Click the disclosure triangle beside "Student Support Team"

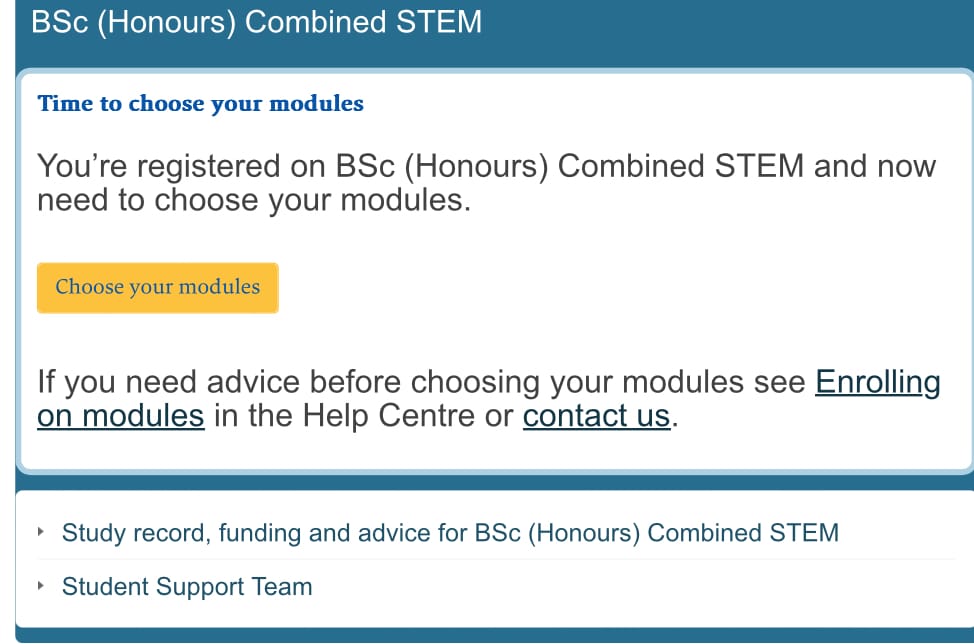point(39,587)
